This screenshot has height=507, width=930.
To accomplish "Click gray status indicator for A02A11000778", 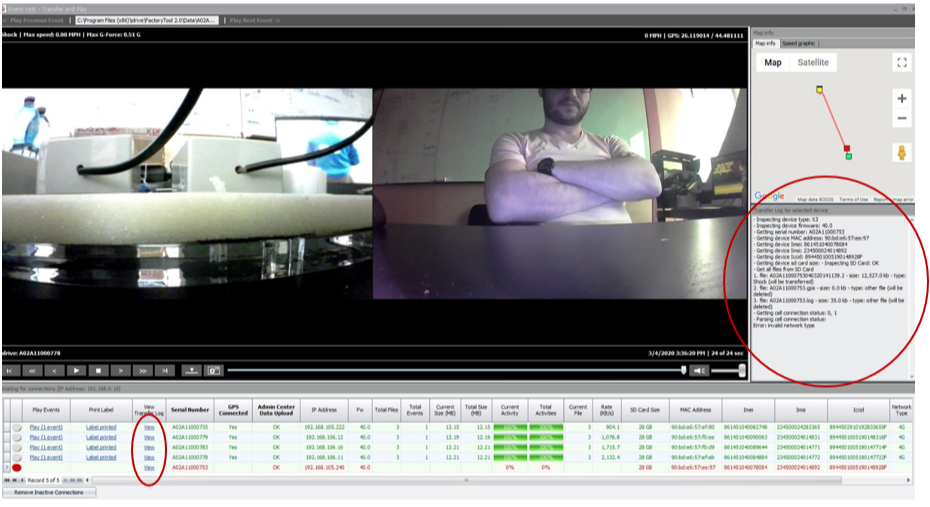I will click(x=17, y=457).
